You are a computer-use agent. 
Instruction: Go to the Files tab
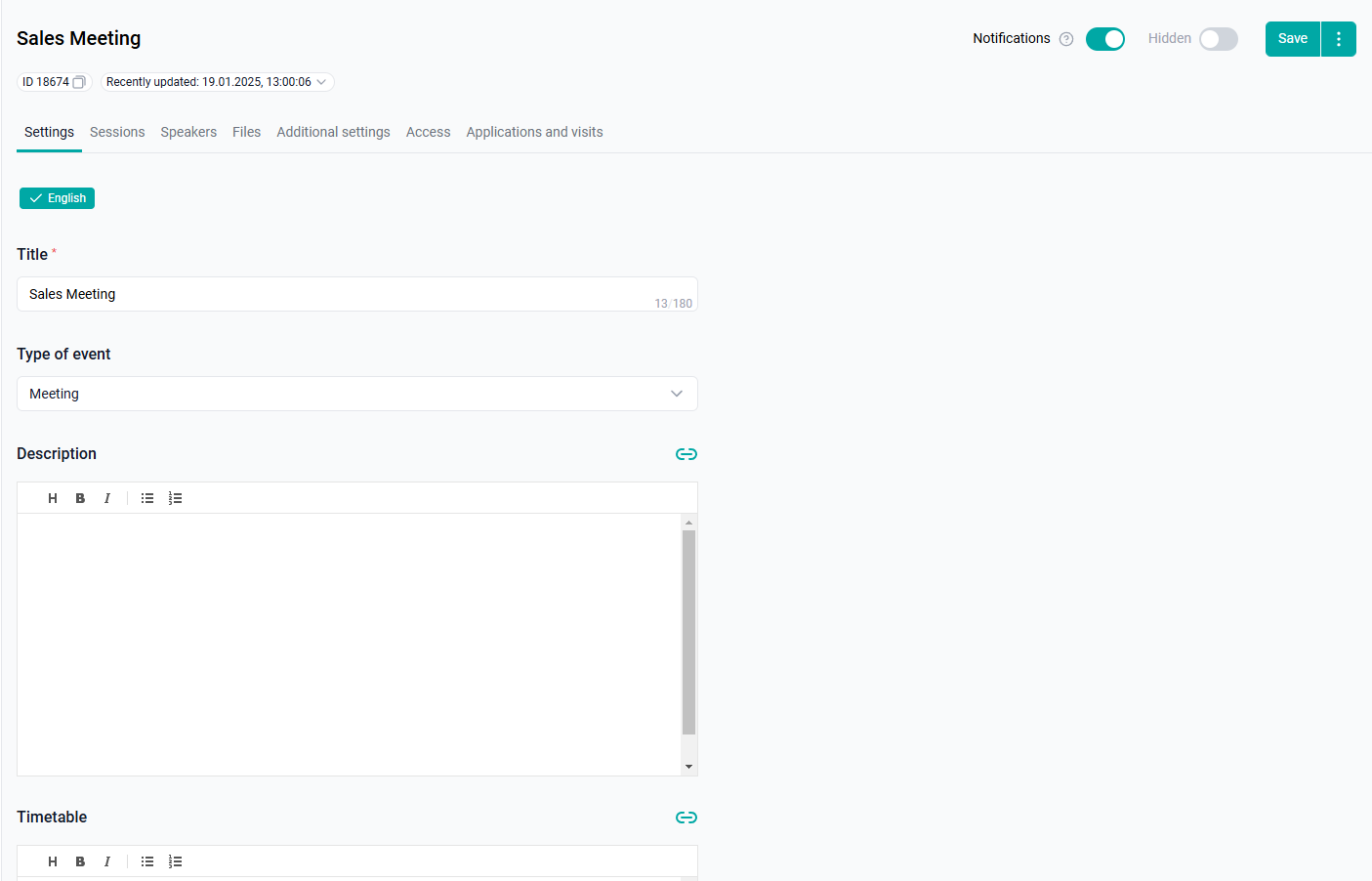pyautogui.click(x=246, y=132)
